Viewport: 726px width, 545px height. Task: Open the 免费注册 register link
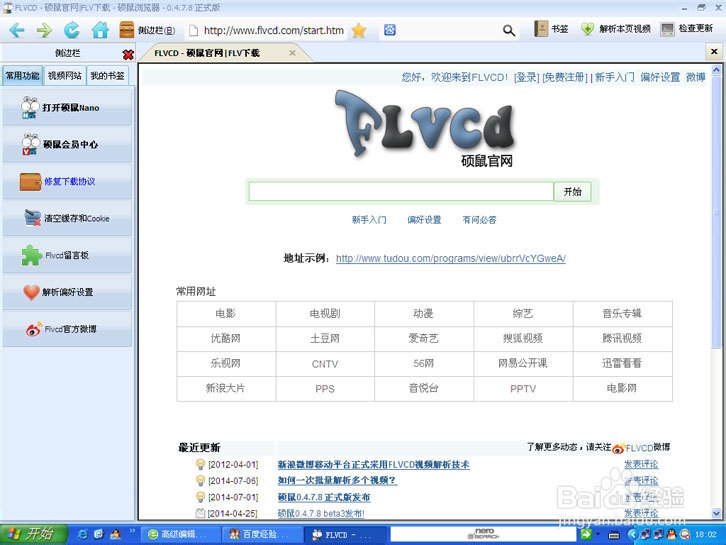point(564,77)
